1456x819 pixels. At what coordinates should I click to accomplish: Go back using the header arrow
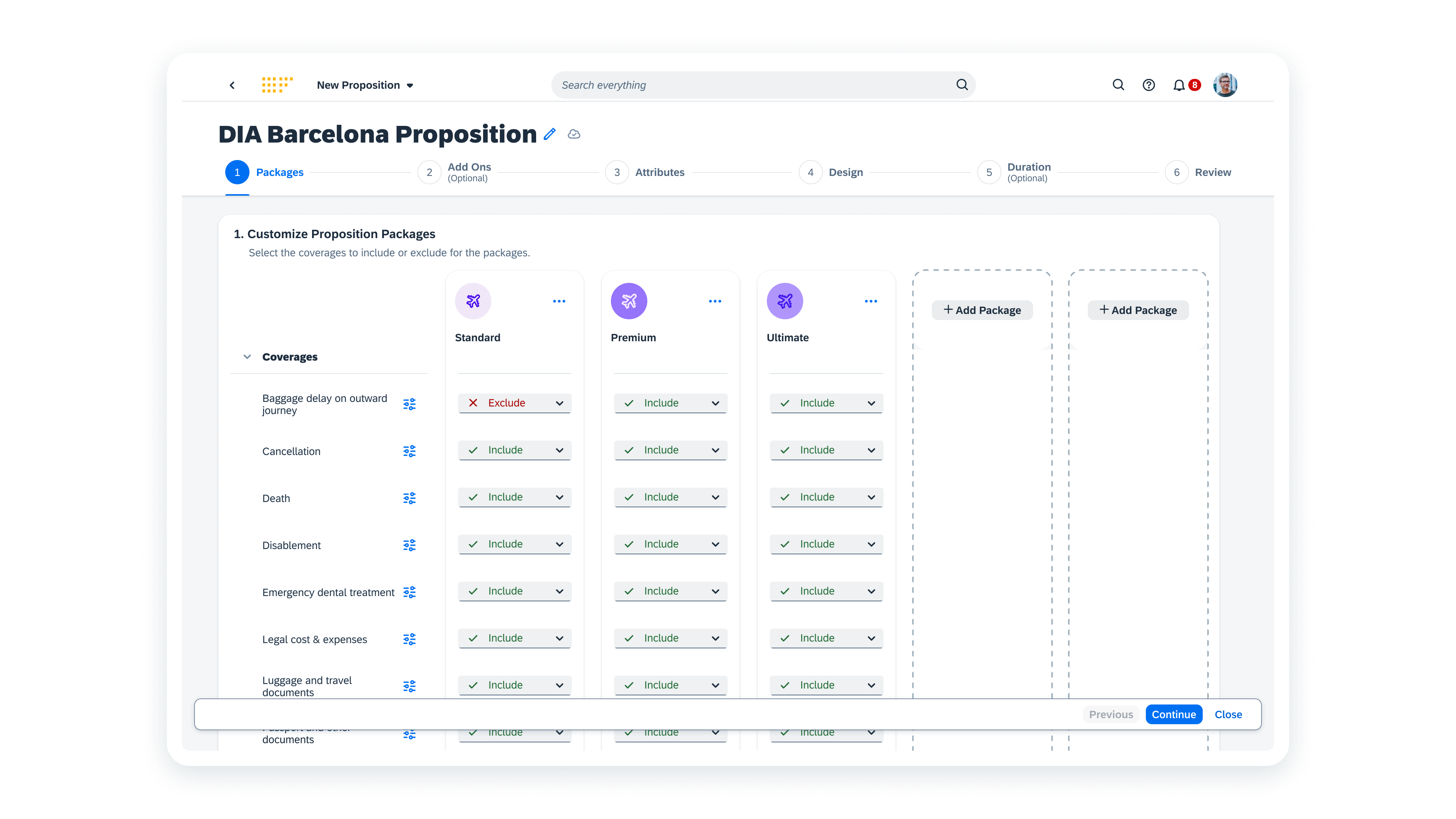(x=232, y=85)
